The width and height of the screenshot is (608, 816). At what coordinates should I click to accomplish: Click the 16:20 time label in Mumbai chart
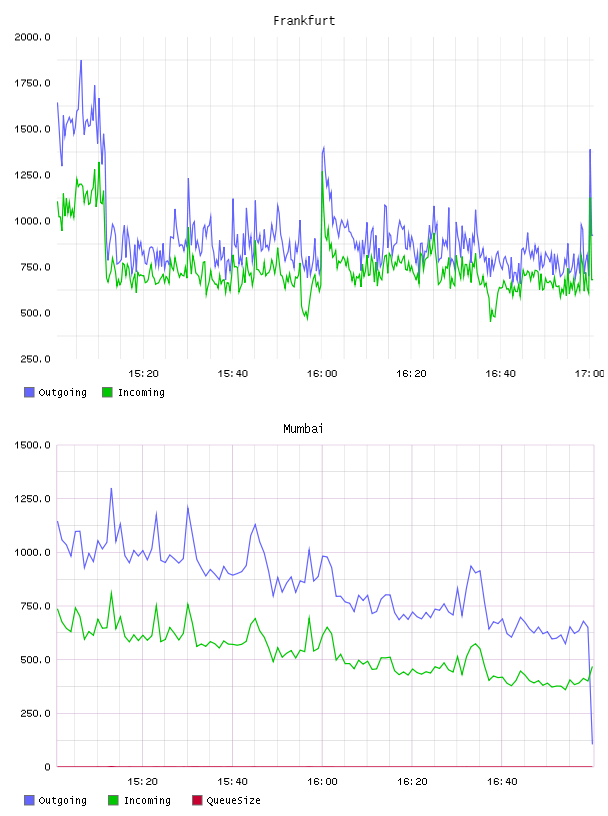412,782
